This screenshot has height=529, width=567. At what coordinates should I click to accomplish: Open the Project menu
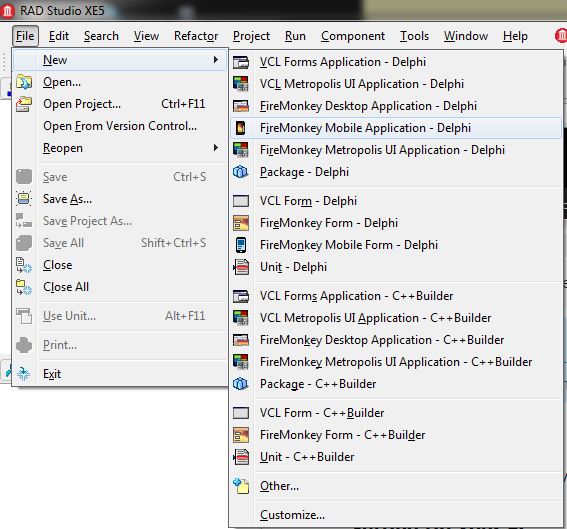coord(251,36)
